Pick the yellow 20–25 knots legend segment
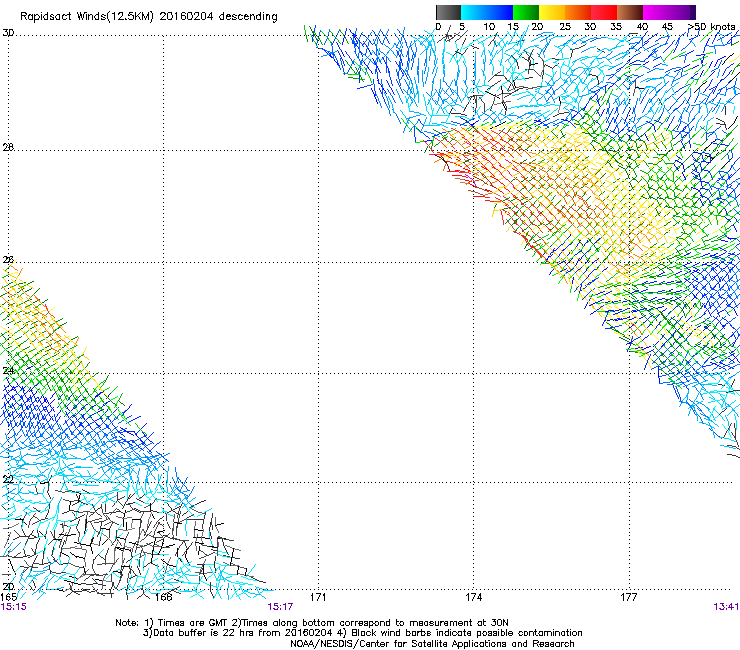This screenshot has width=740, height=650. [552, 12]
